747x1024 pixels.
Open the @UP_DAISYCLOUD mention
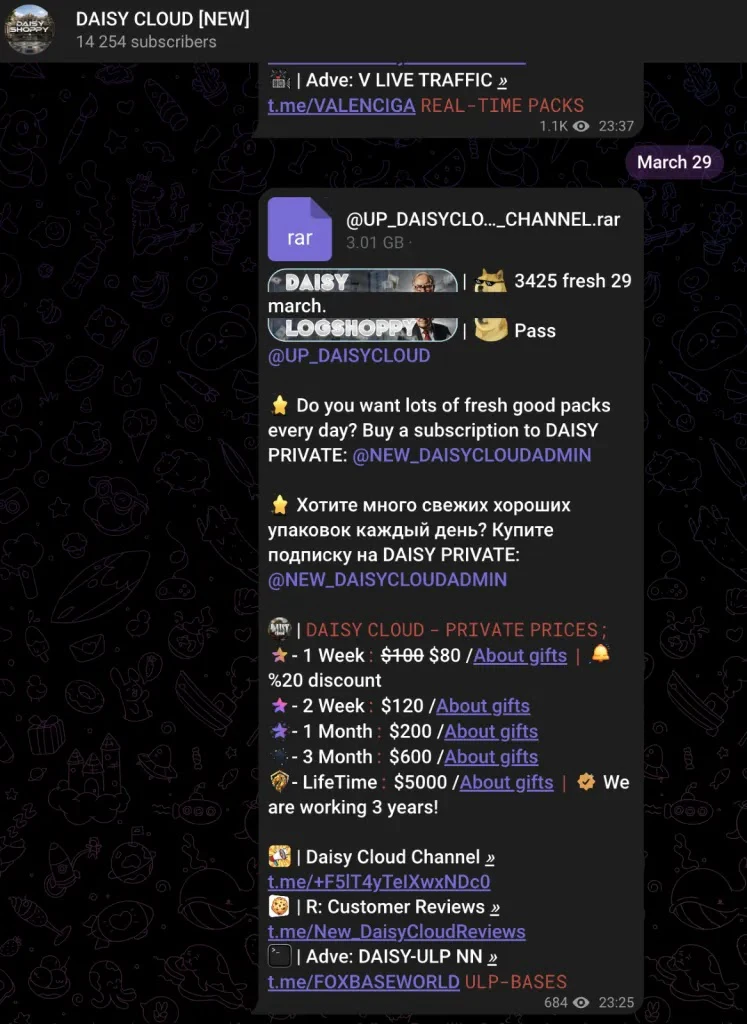(349, 355)
